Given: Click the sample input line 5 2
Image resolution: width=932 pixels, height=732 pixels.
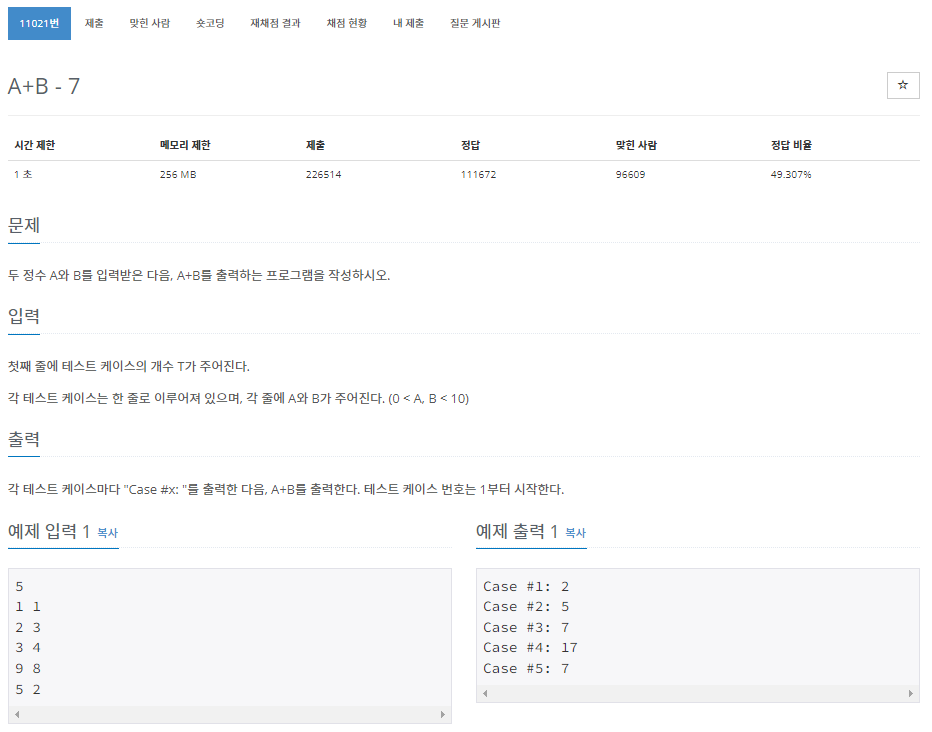Looking at the screenshot, I should [28, 690].
